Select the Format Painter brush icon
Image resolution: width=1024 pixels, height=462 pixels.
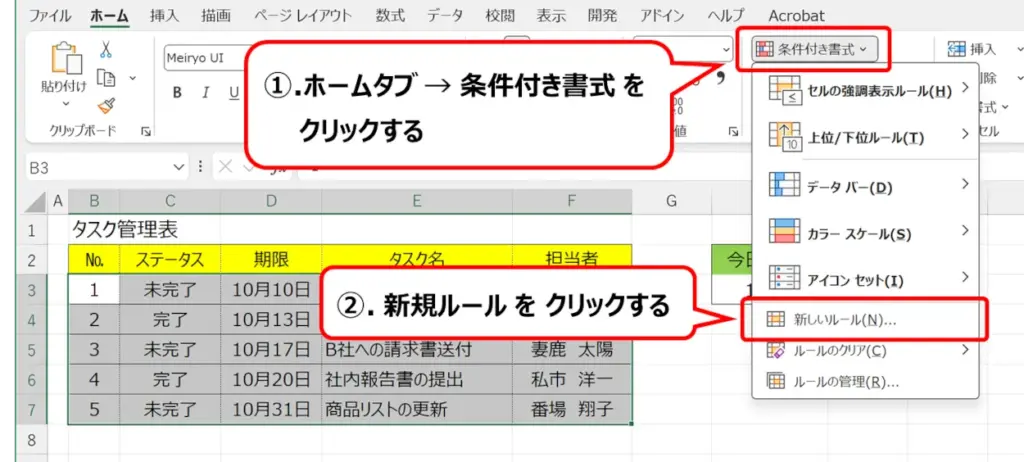(x=106, y=105)
